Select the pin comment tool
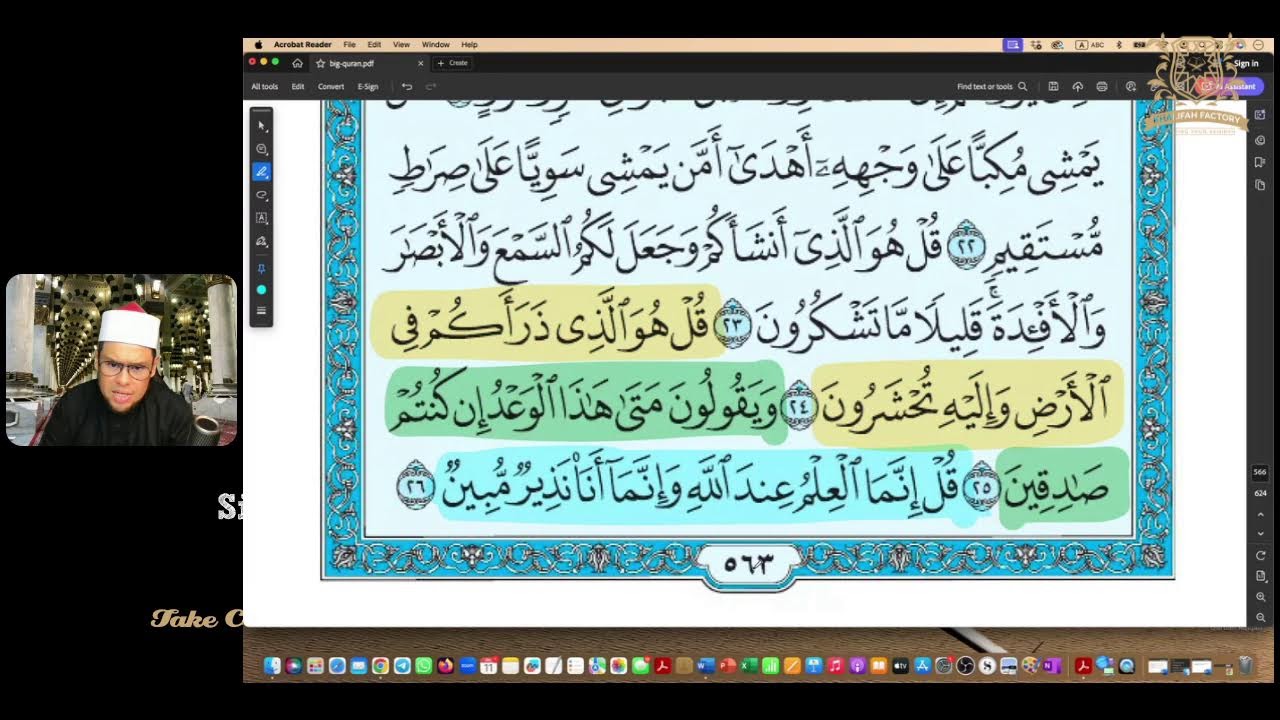 [x=262, y=268]
